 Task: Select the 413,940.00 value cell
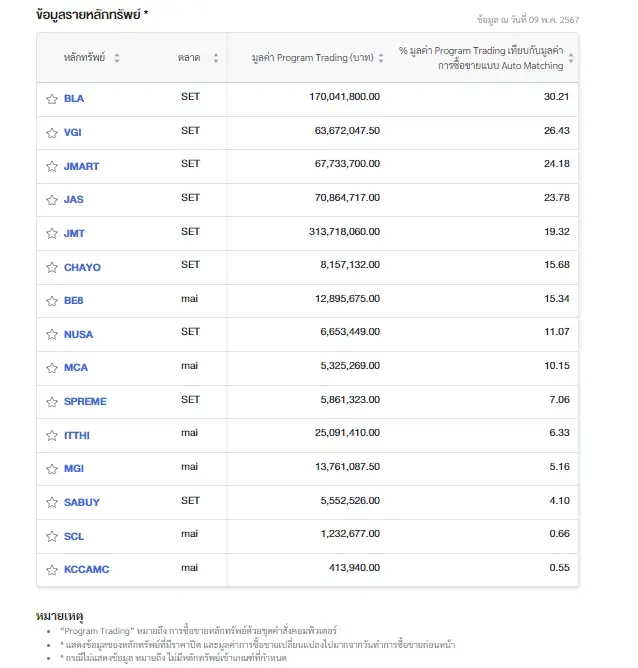pos(354,567)
